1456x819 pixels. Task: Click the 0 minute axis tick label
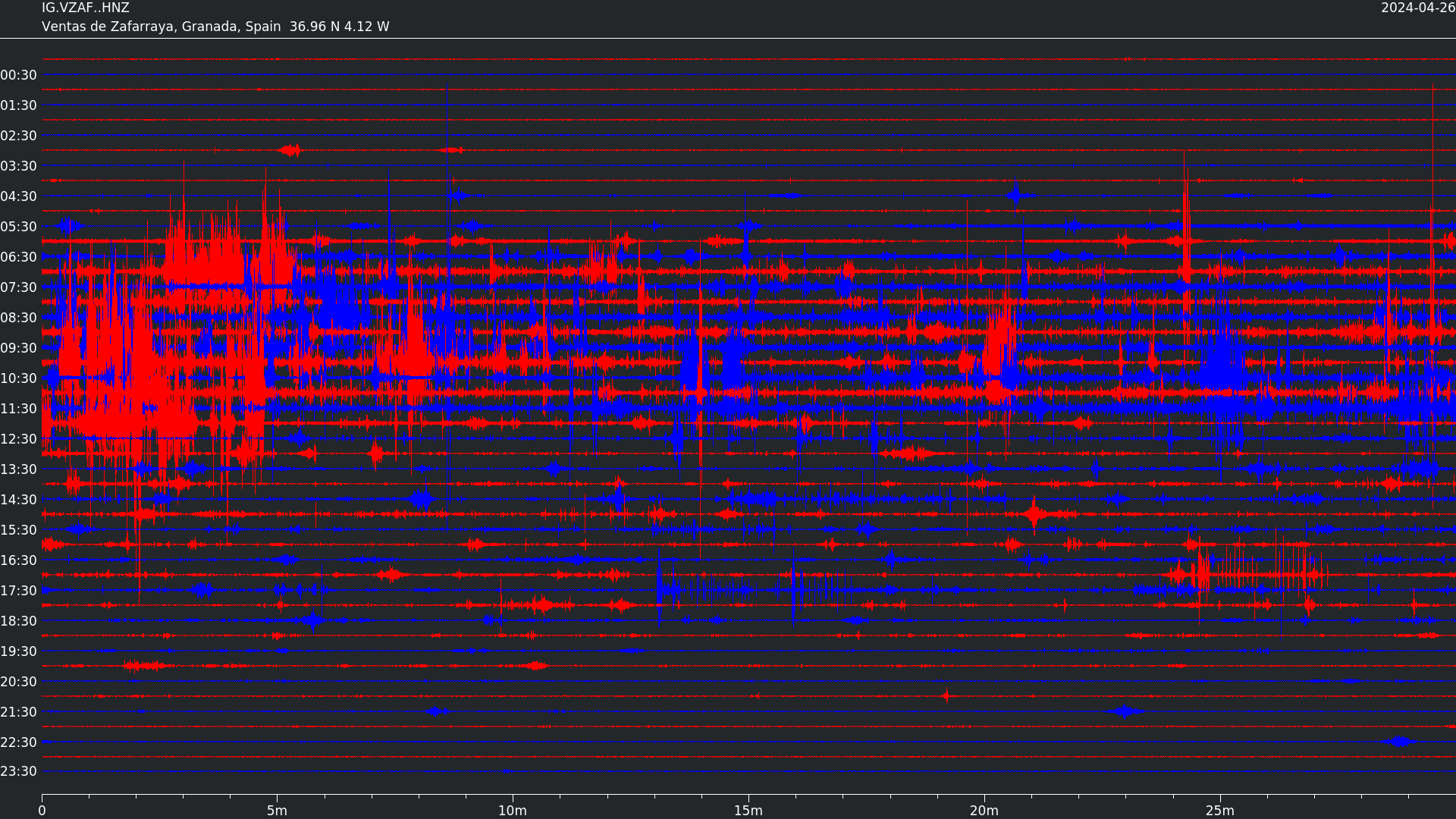pyautogui.click(x=42, y=811)
